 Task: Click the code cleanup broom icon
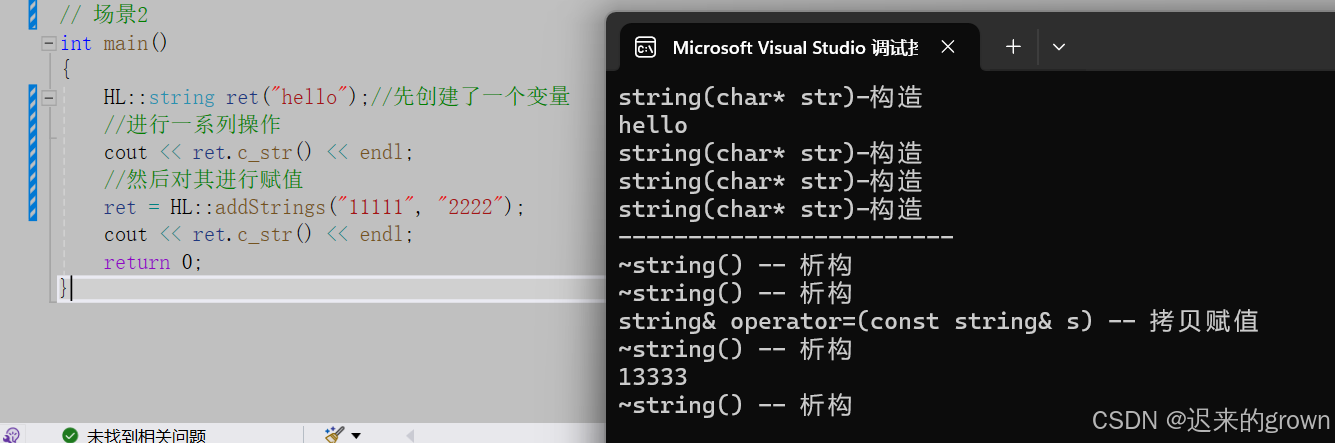334,435
